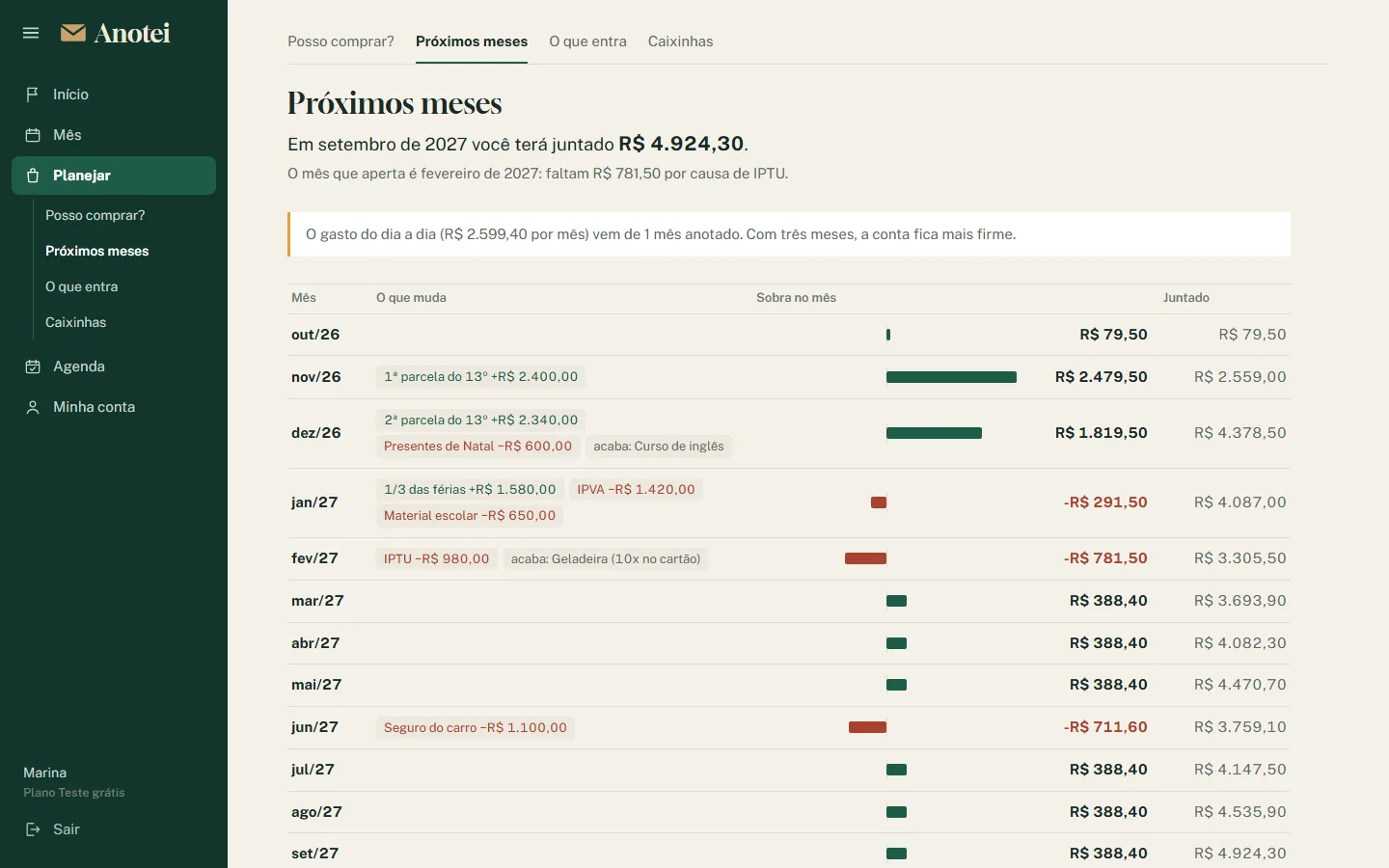Open Agenda in the sidebar
1389x868 pixels.
(114, 366)
